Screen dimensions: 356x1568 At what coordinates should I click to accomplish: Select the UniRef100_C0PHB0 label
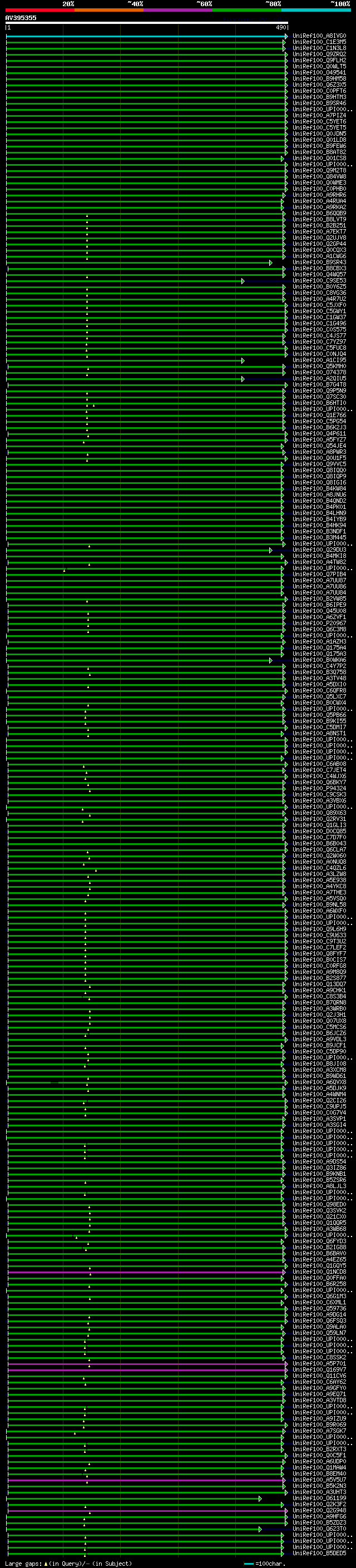319,189
